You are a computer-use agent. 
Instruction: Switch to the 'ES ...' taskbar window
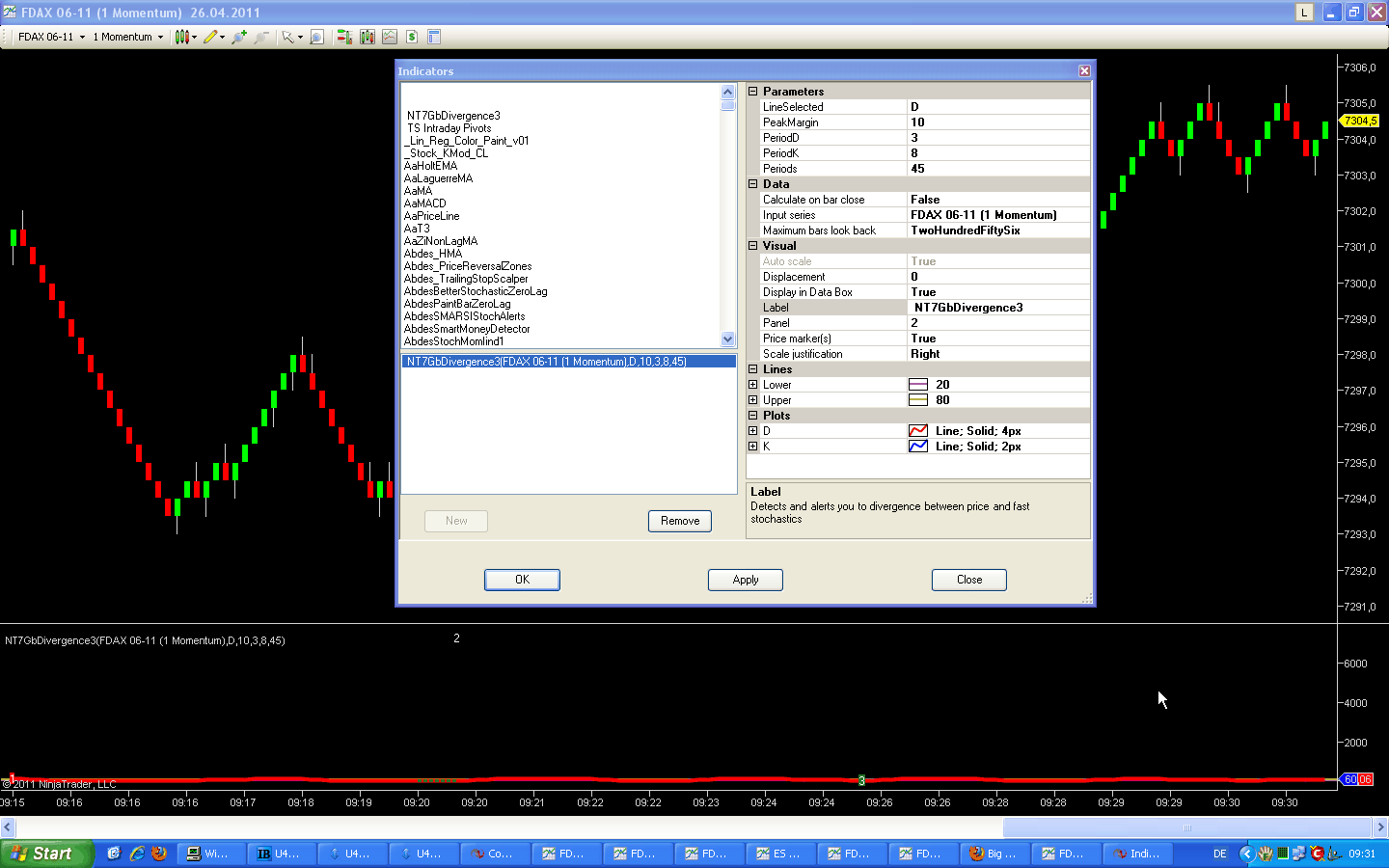pos(780,854)
